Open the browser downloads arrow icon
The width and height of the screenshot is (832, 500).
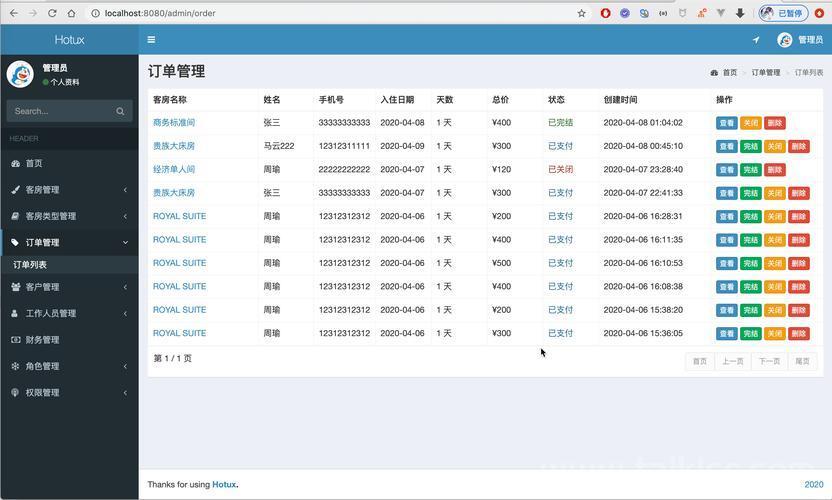tap(740, 13)
